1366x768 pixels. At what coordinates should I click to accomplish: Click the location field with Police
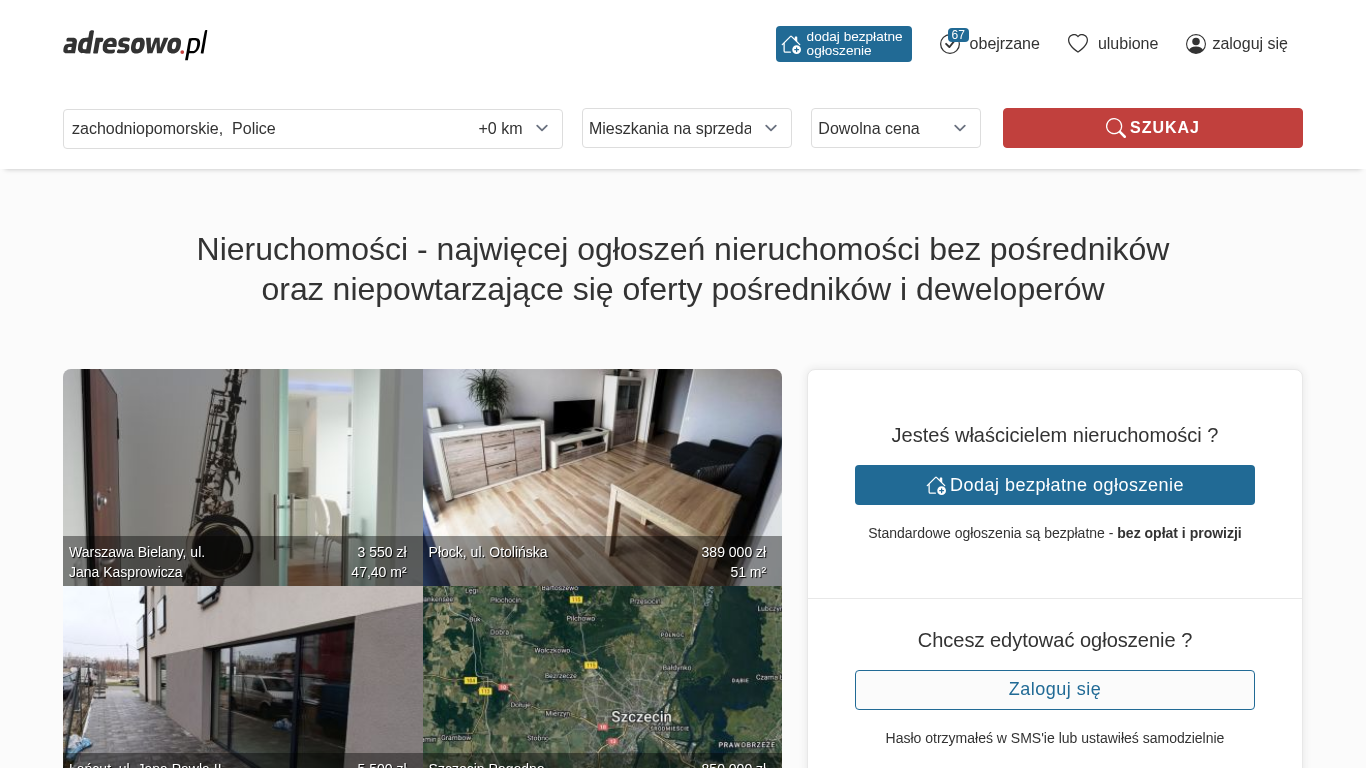[x=260, y=129]
